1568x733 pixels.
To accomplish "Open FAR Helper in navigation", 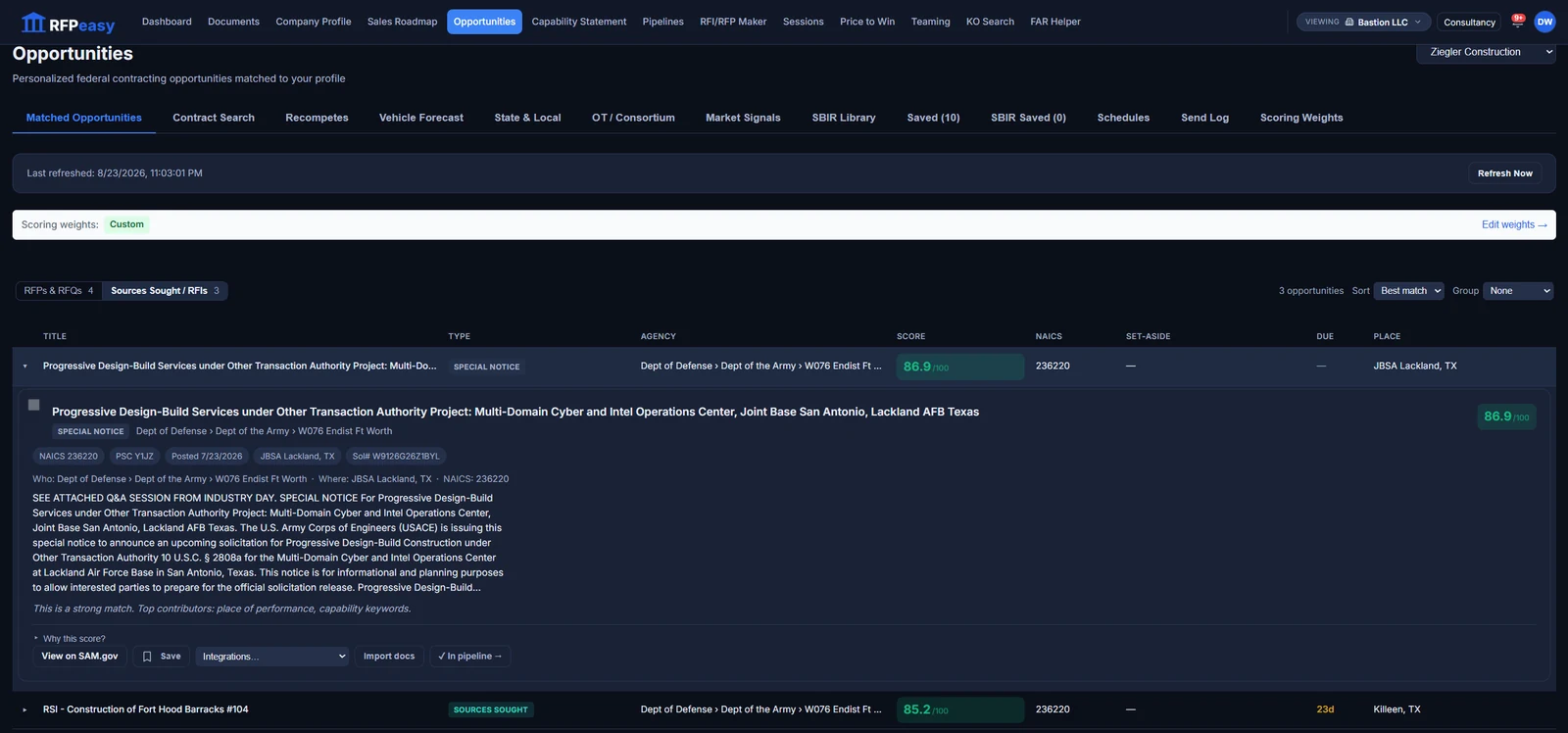I will pyautogui.click(x=1055, y=22).
